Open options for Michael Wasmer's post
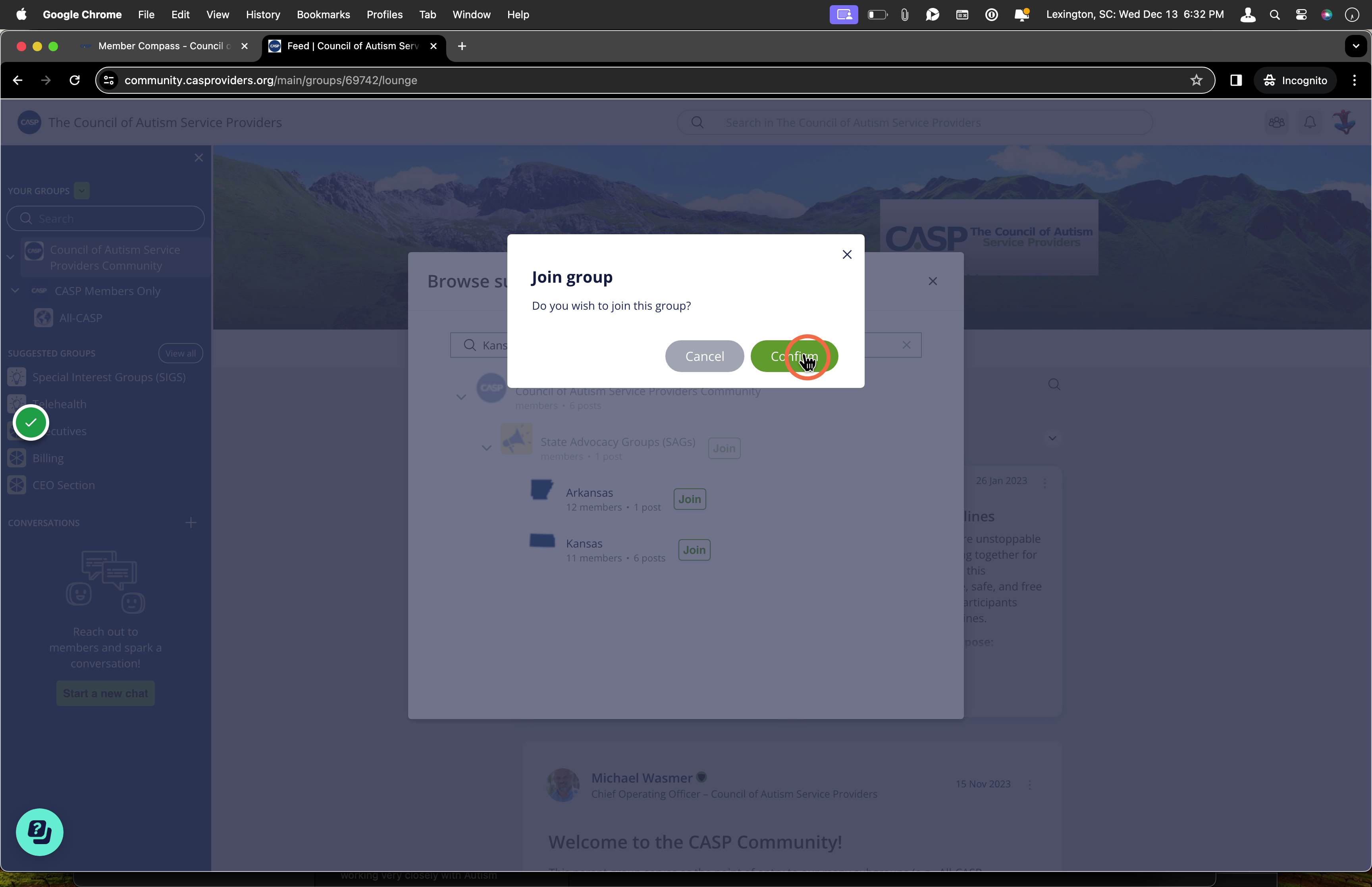 coord(1030,785)
